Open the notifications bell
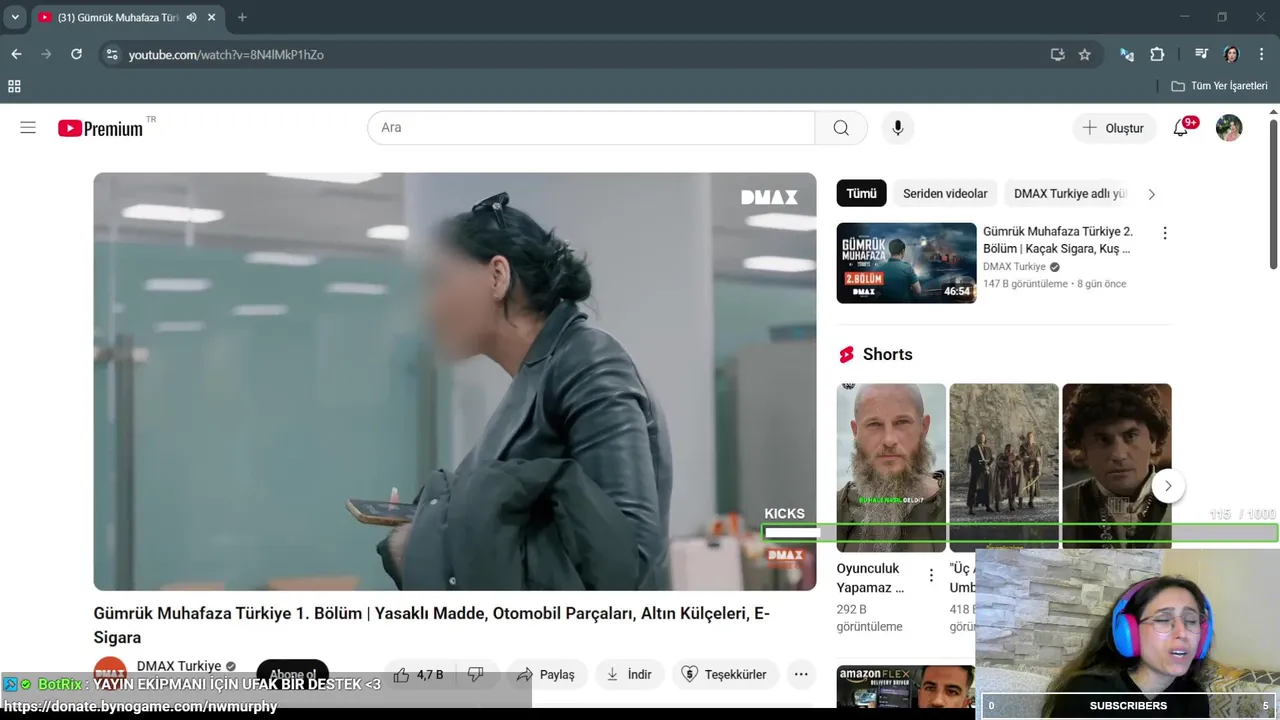Viewport: 1280px width, 720px height. (1181, 128)
